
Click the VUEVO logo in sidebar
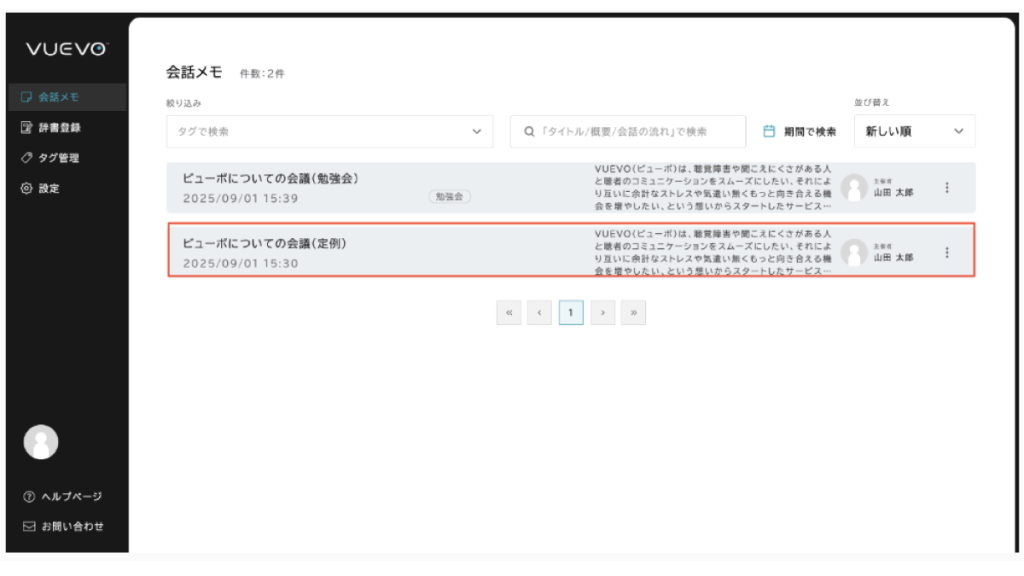(x=66, y=50)
